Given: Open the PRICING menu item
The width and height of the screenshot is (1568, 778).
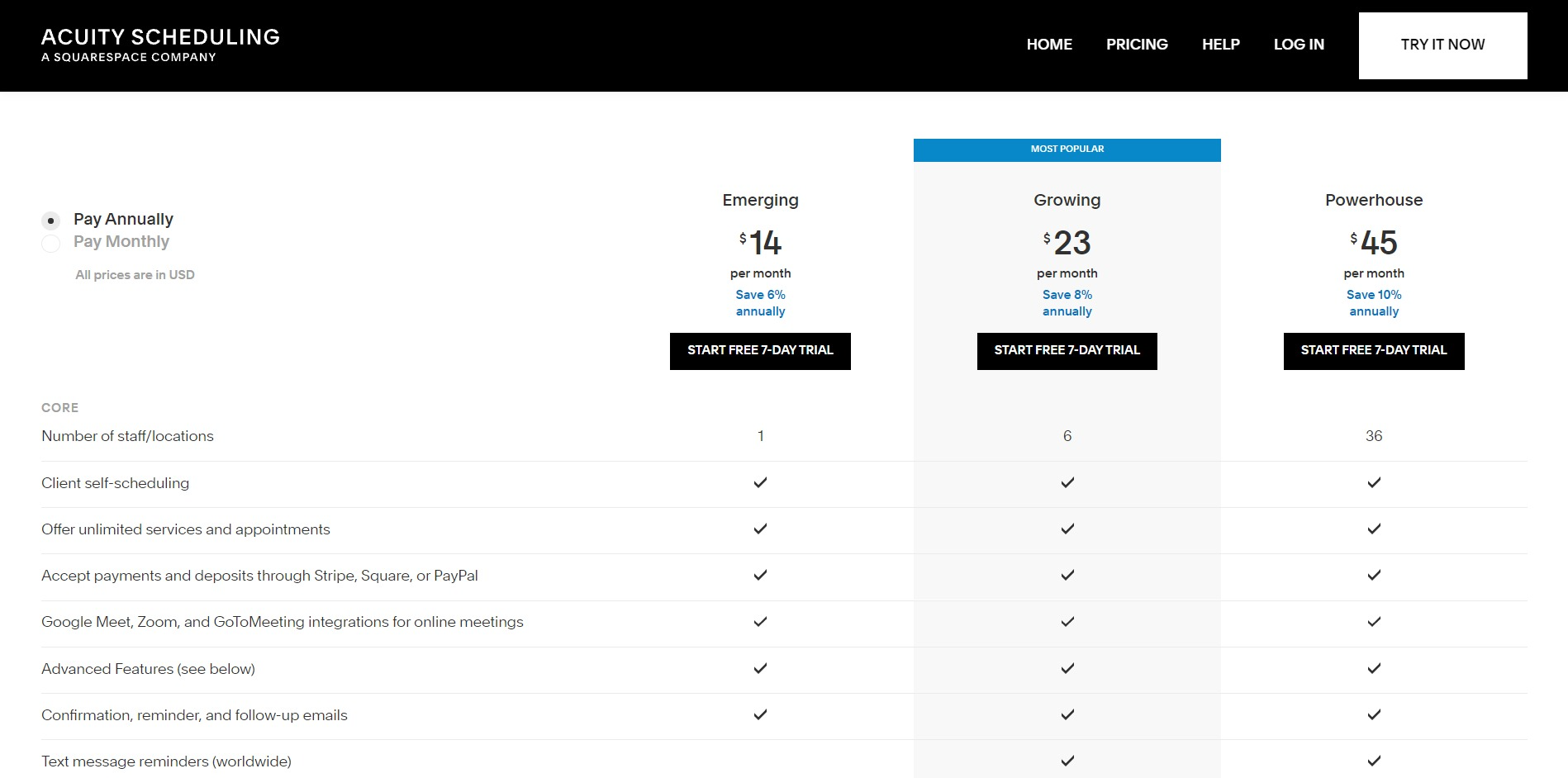Looking at the screenshot, I should point(1137,45).
